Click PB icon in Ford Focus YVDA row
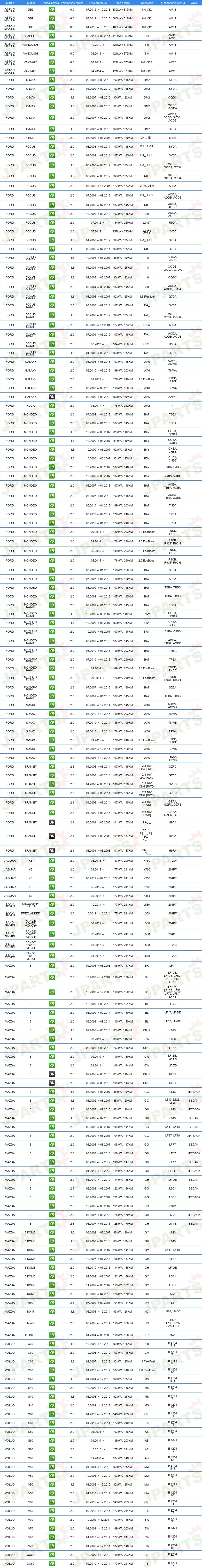 52,231
